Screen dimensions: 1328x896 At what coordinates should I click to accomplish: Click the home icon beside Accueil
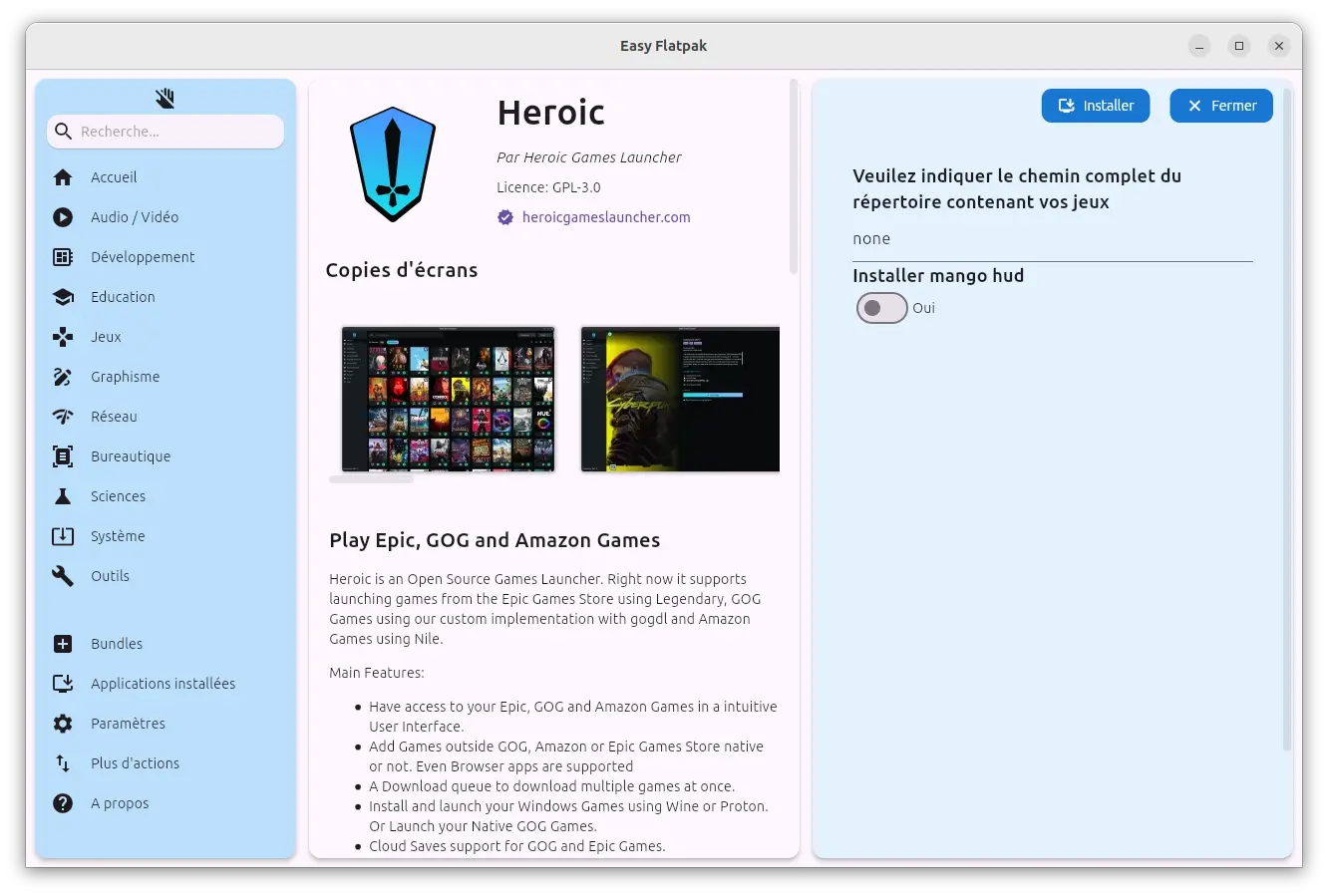(63, 177)
